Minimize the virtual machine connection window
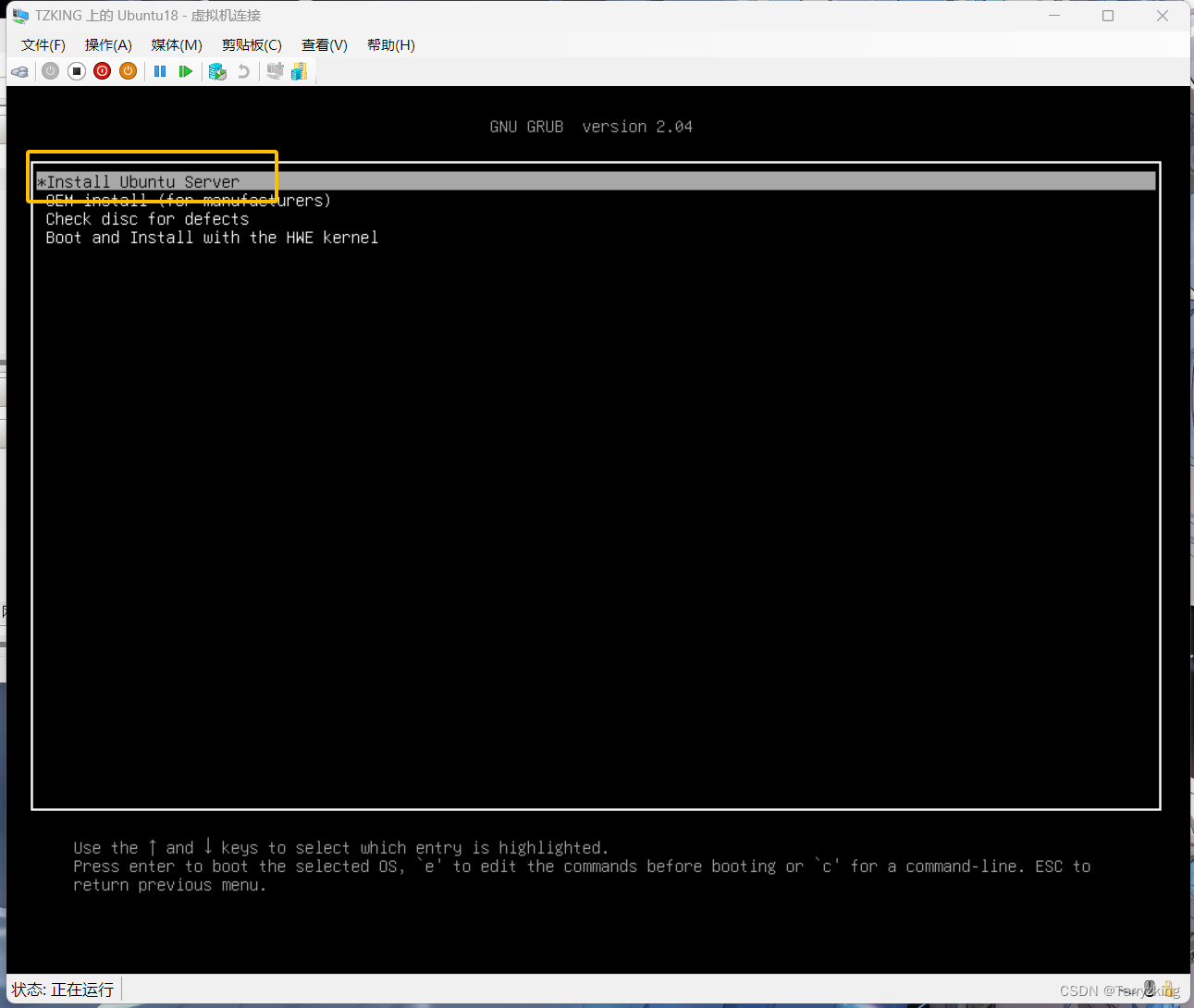This screenshot has width=1194, height=1008. pyautogui.click(x=1054, y=16)
